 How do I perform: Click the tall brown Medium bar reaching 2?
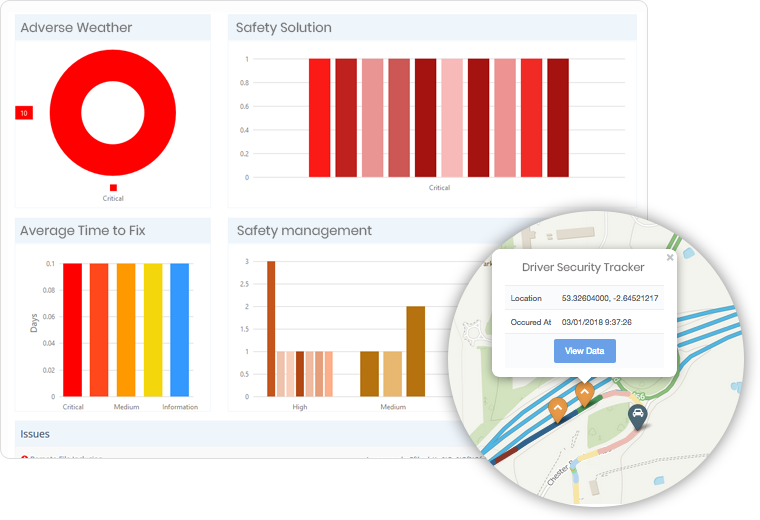coord(415,351)
